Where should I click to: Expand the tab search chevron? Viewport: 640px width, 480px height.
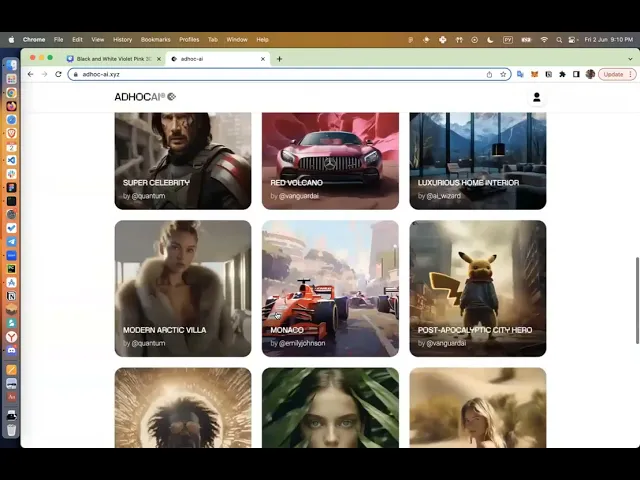630,59
